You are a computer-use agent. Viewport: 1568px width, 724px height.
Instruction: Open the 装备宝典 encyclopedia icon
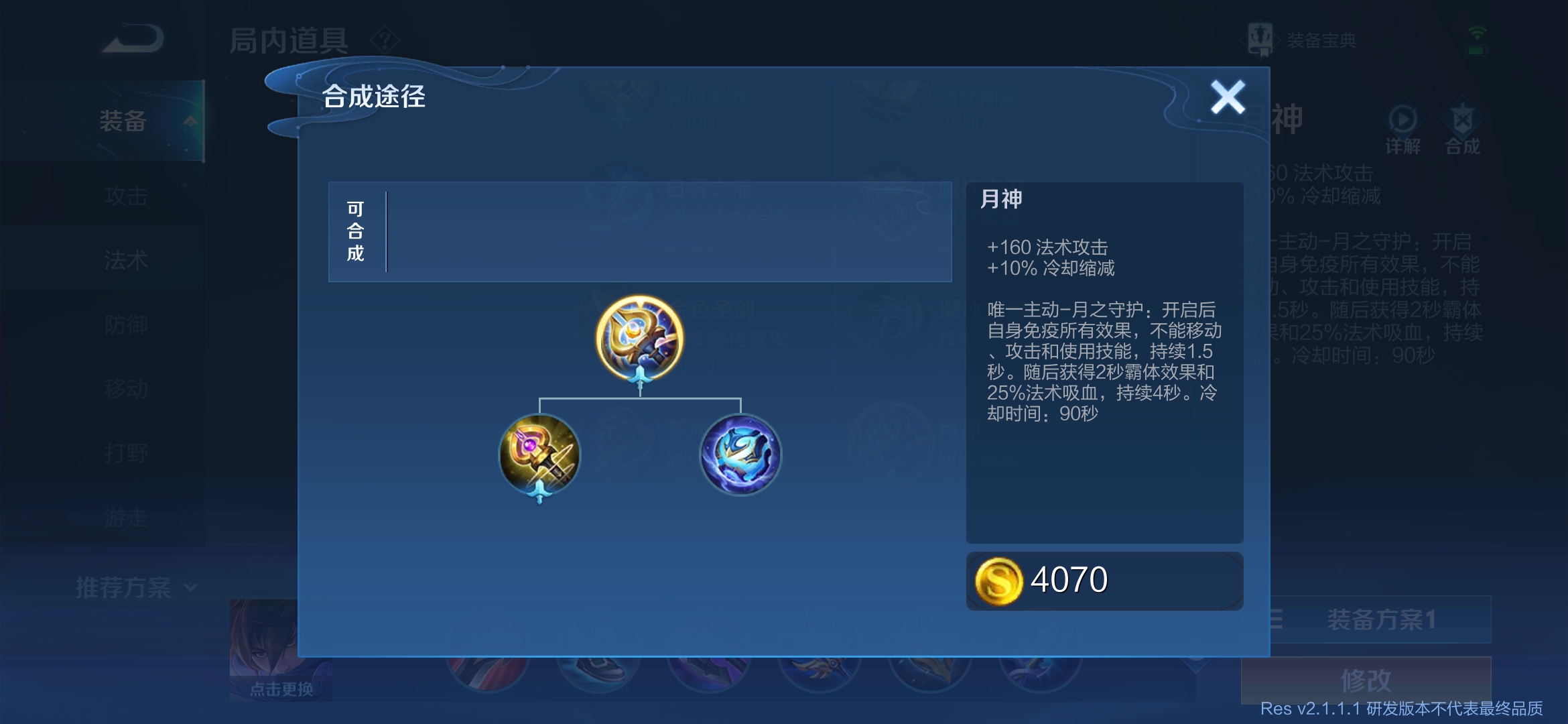(x=1260, y=39)
